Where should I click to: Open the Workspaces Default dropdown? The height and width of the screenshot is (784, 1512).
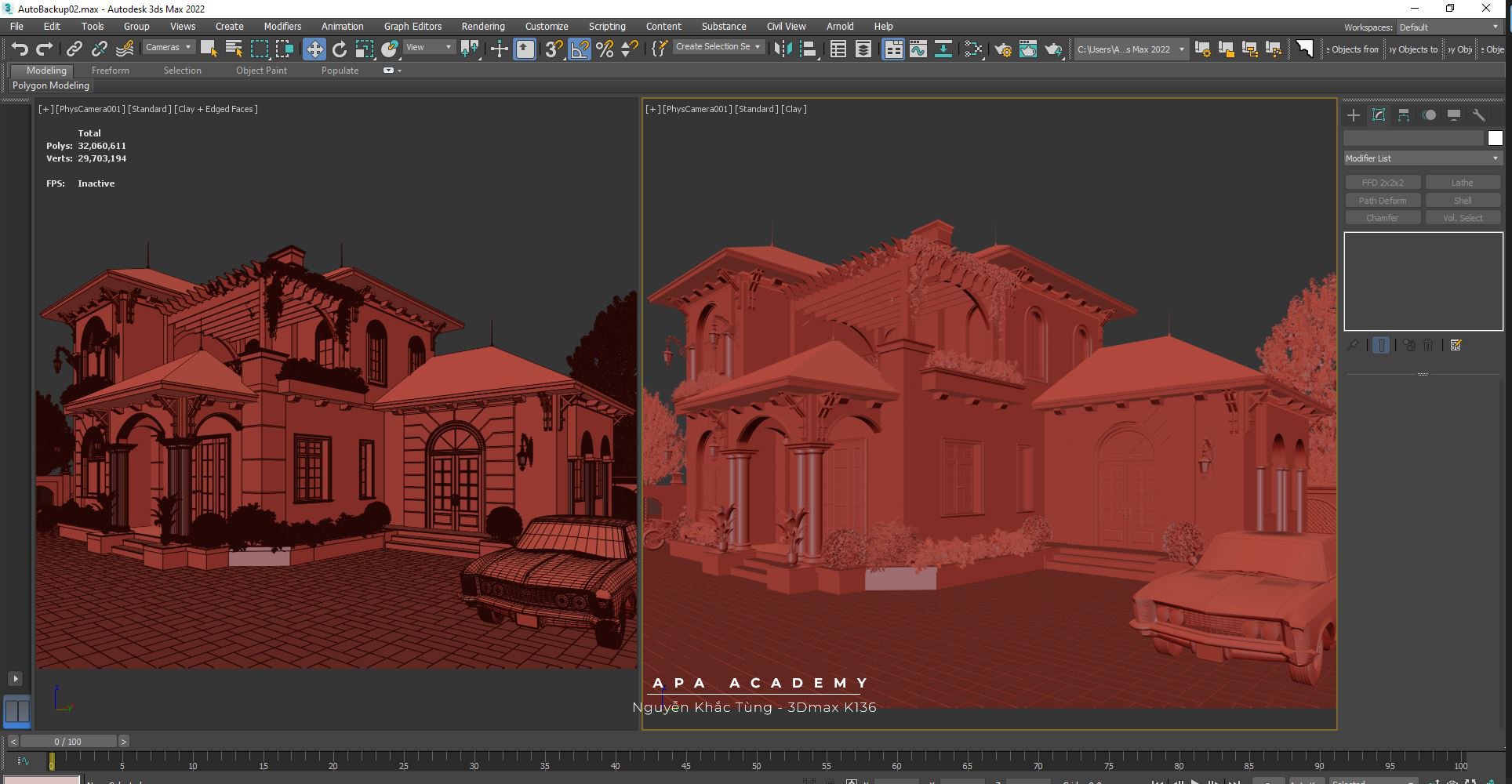pos(1448,27)
